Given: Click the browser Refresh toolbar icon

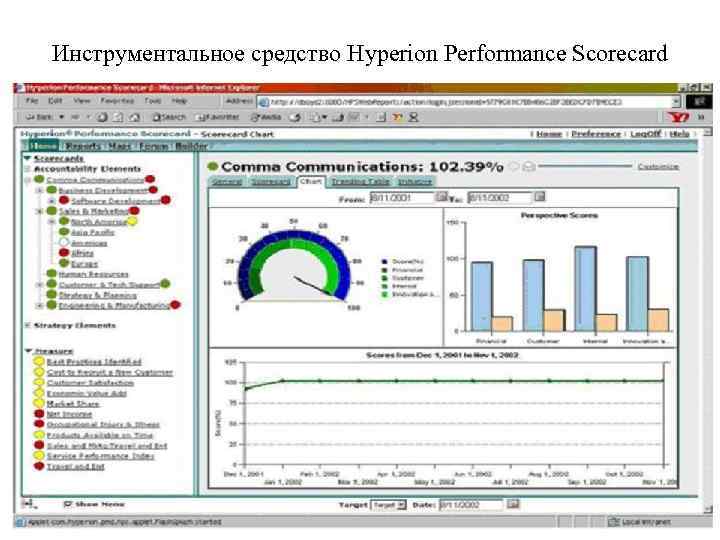Looking at the screenshot, I should 118,118.
